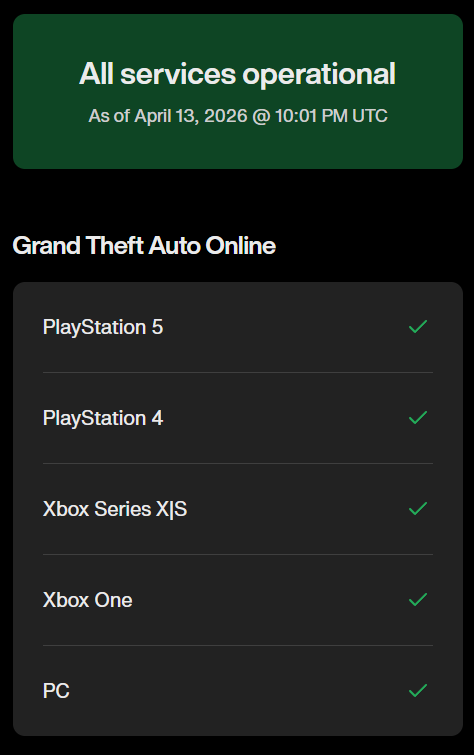The image size is (474, 755).
Task: Click the PlayStation 5 green checkmark icon
Action: [x=418, y=326]
